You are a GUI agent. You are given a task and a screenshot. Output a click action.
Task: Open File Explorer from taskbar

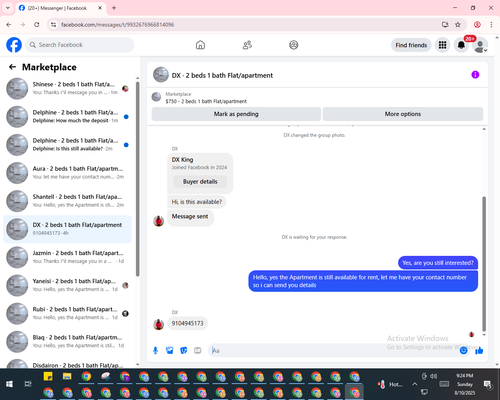[67, 376]
